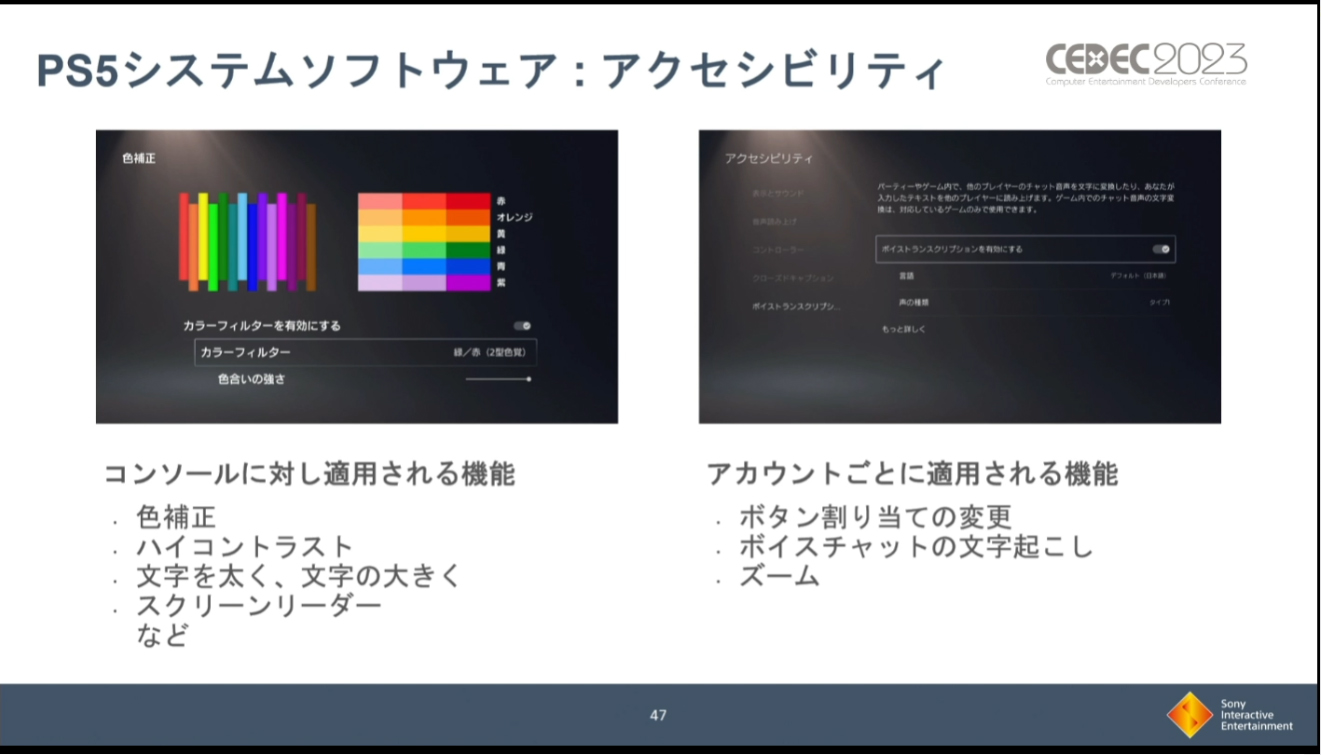Select 音声読み上げ in the accessibility menu

point(775,221)
